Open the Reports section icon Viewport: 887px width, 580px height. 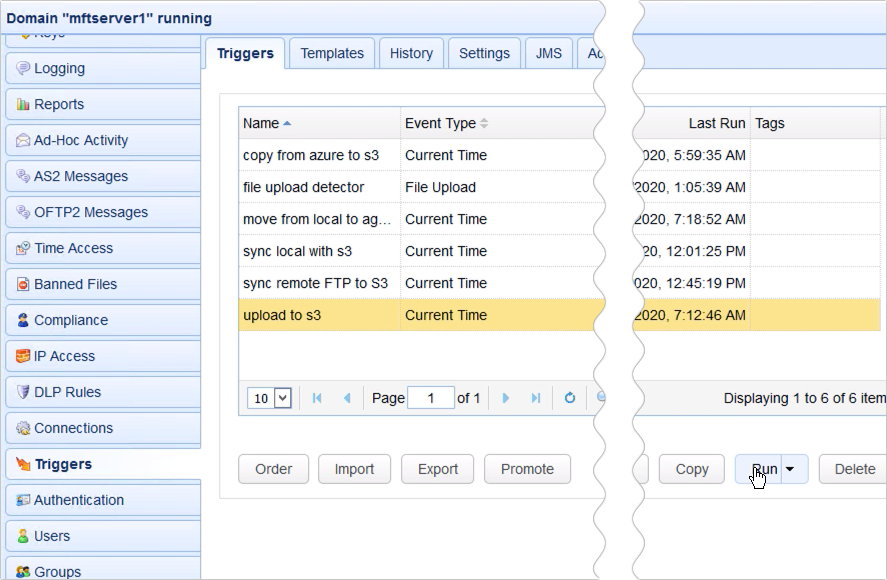(22, 103)
